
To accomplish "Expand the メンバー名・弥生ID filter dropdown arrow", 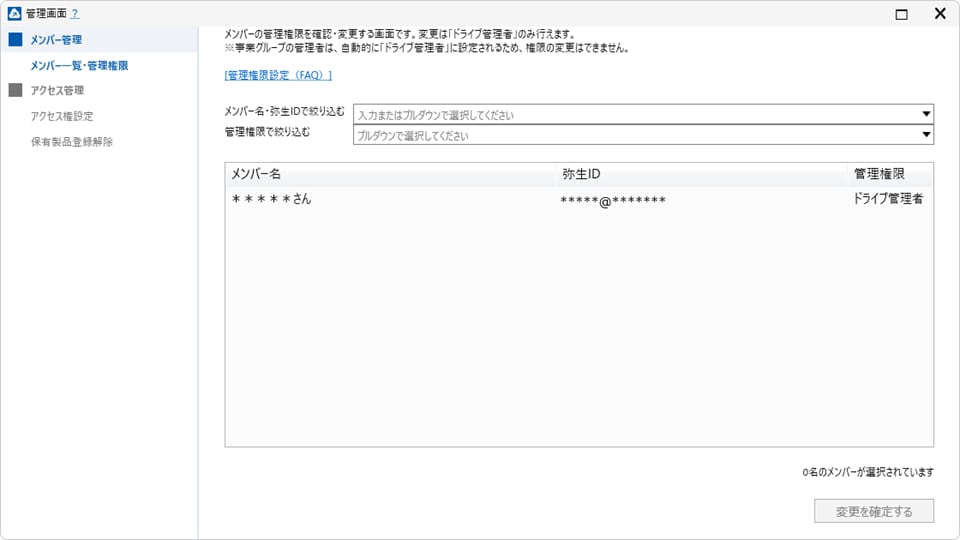I will [x=926, y=114].
